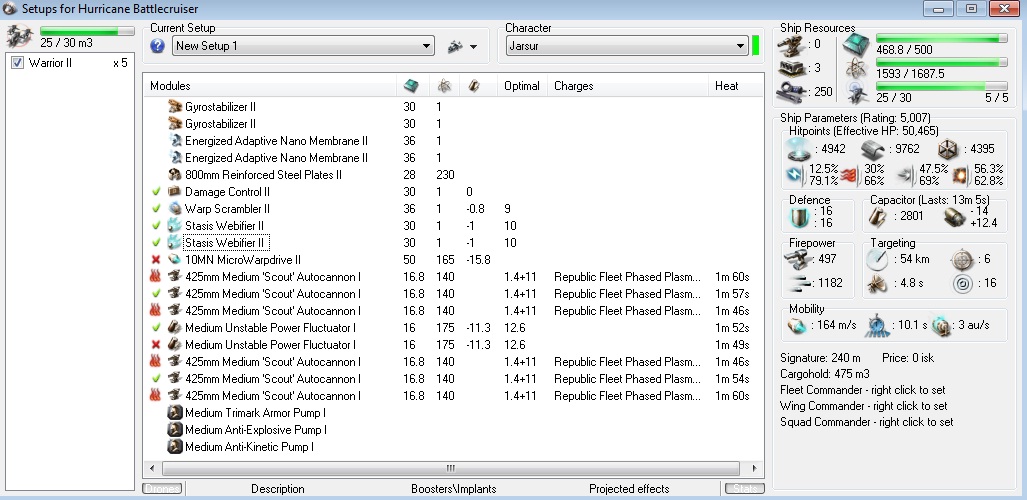
Task: Click the calibration icon showing 250
Action: click(x=791, y=92)
